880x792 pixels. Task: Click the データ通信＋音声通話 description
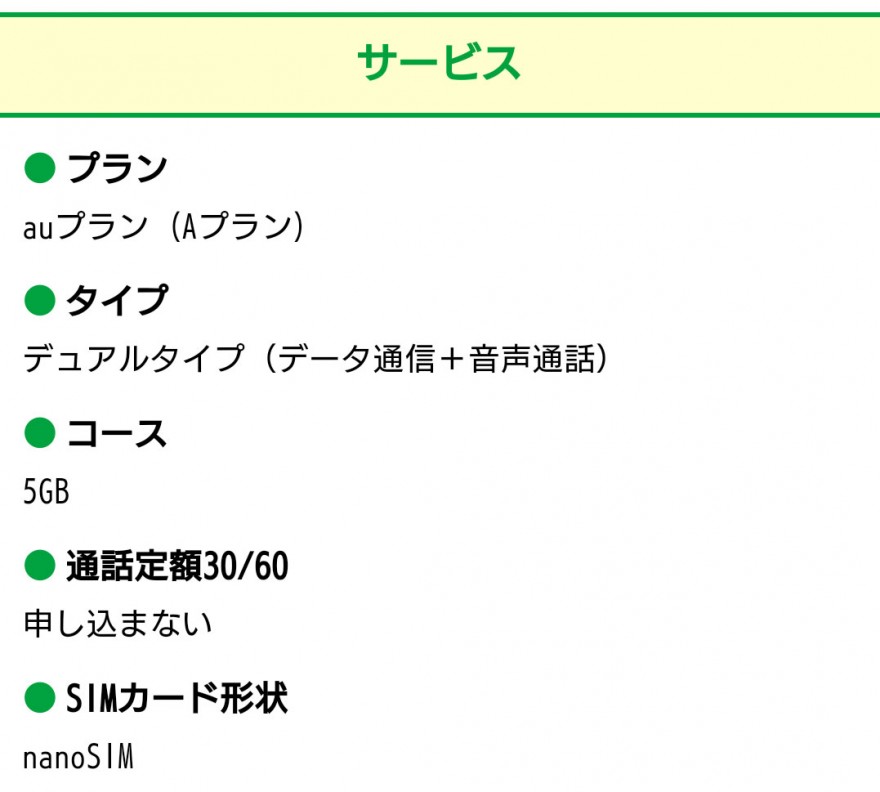click(436, 359)
